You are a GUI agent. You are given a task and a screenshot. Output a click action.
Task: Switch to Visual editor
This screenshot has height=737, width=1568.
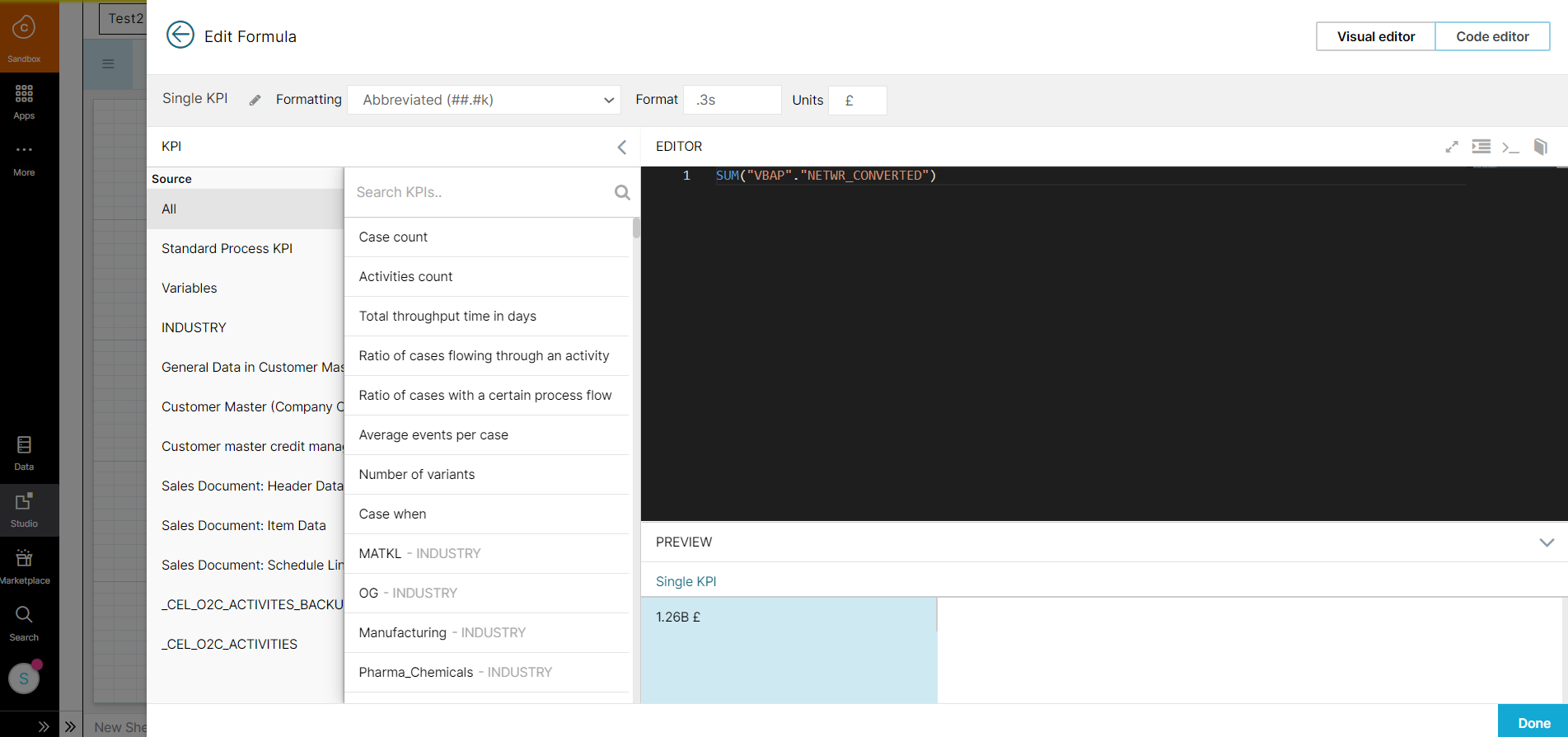[x=1376, y=36]
